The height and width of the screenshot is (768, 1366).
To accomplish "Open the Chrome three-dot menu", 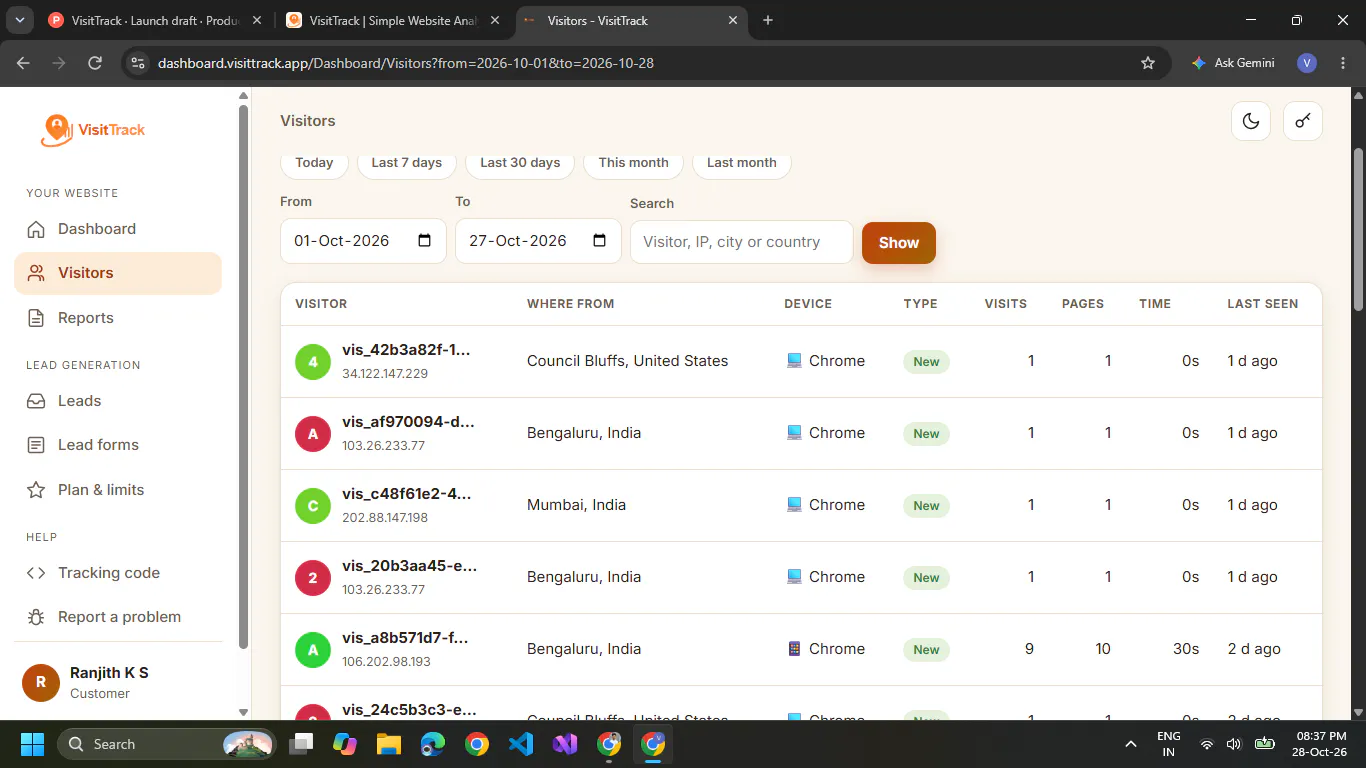I will point(1341,63).
